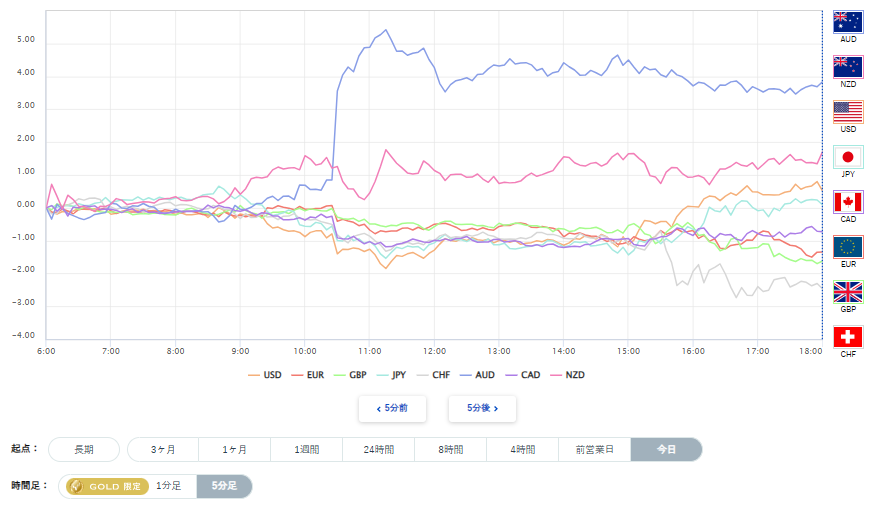Toggle the EUR series in chart legend
875x511 pixels.
point(308,375)
